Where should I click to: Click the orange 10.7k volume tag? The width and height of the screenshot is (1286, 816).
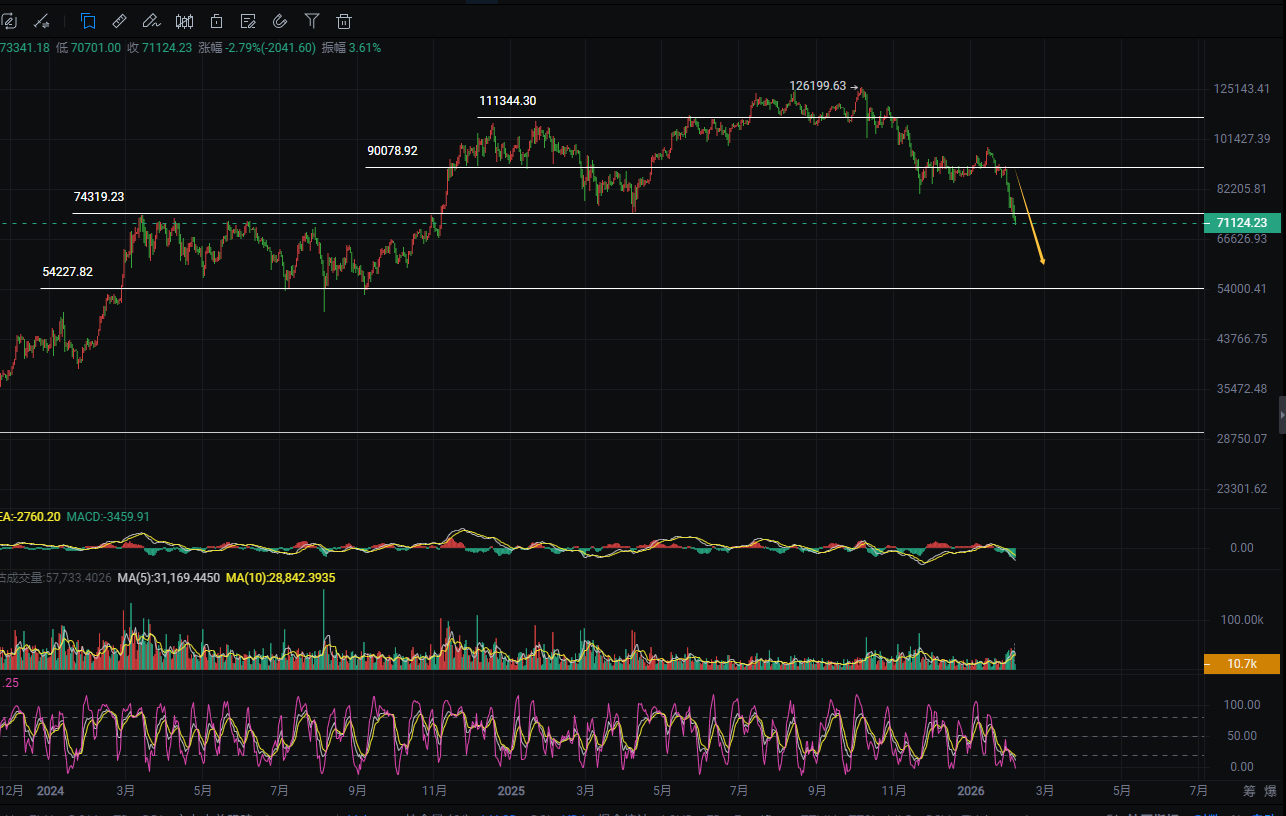point(1240,663)
